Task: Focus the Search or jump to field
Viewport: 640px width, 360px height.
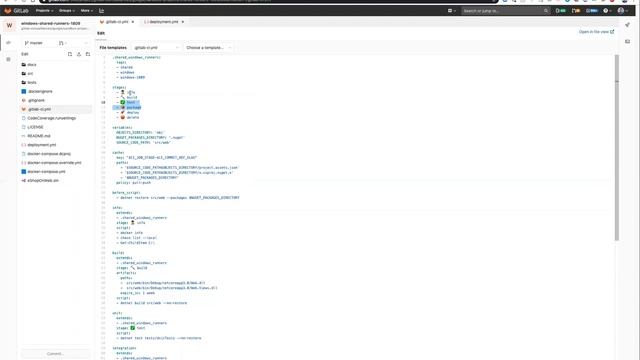Action: 505,11
